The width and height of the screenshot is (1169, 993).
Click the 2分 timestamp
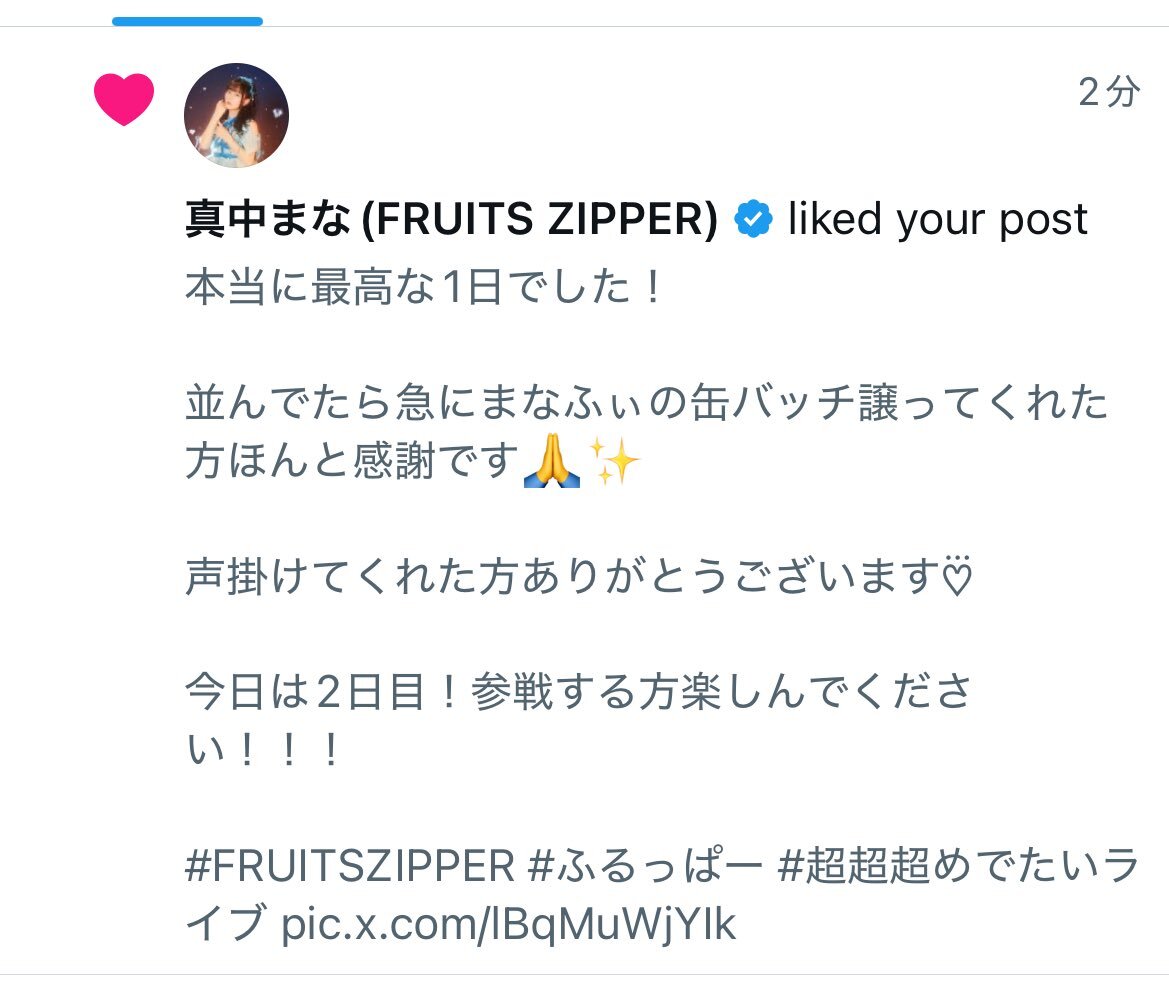[x=1109, y=92]
